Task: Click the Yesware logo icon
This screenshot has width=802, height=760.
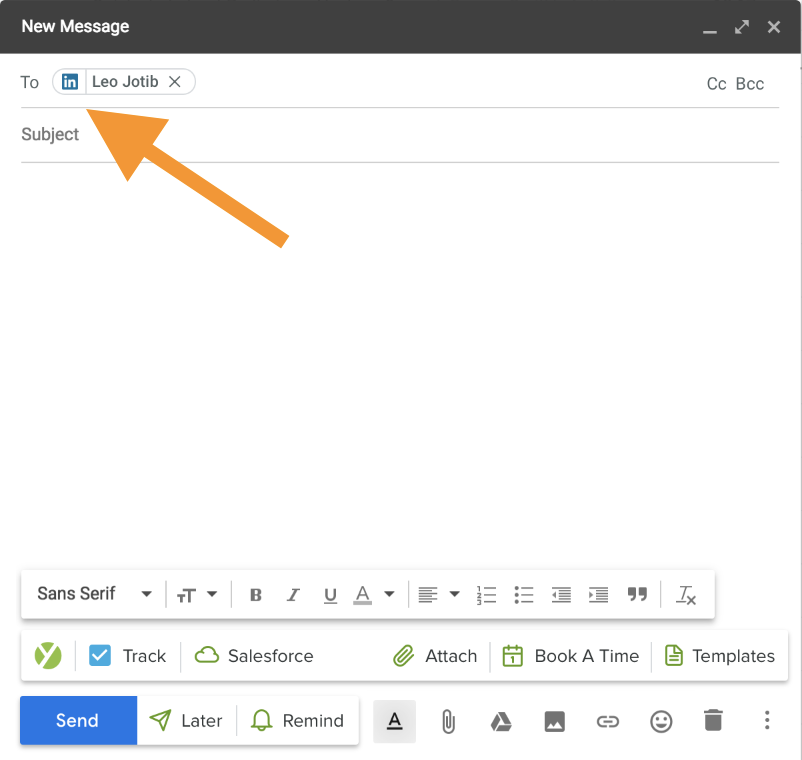Action: 48,656
